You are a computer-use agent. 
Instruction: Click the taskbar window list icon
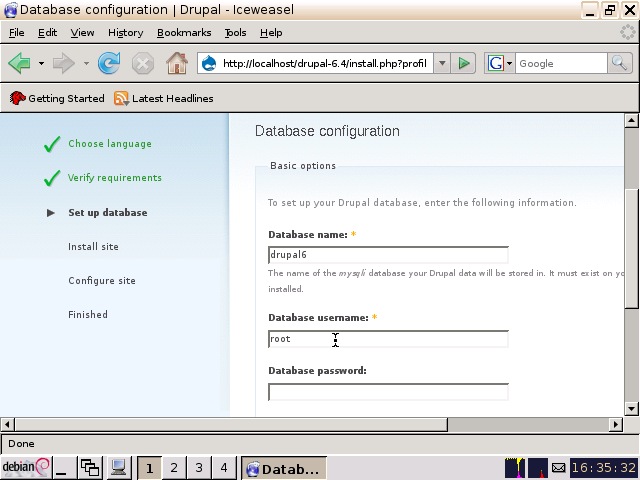pyautogui.click(x=90, y=467)
